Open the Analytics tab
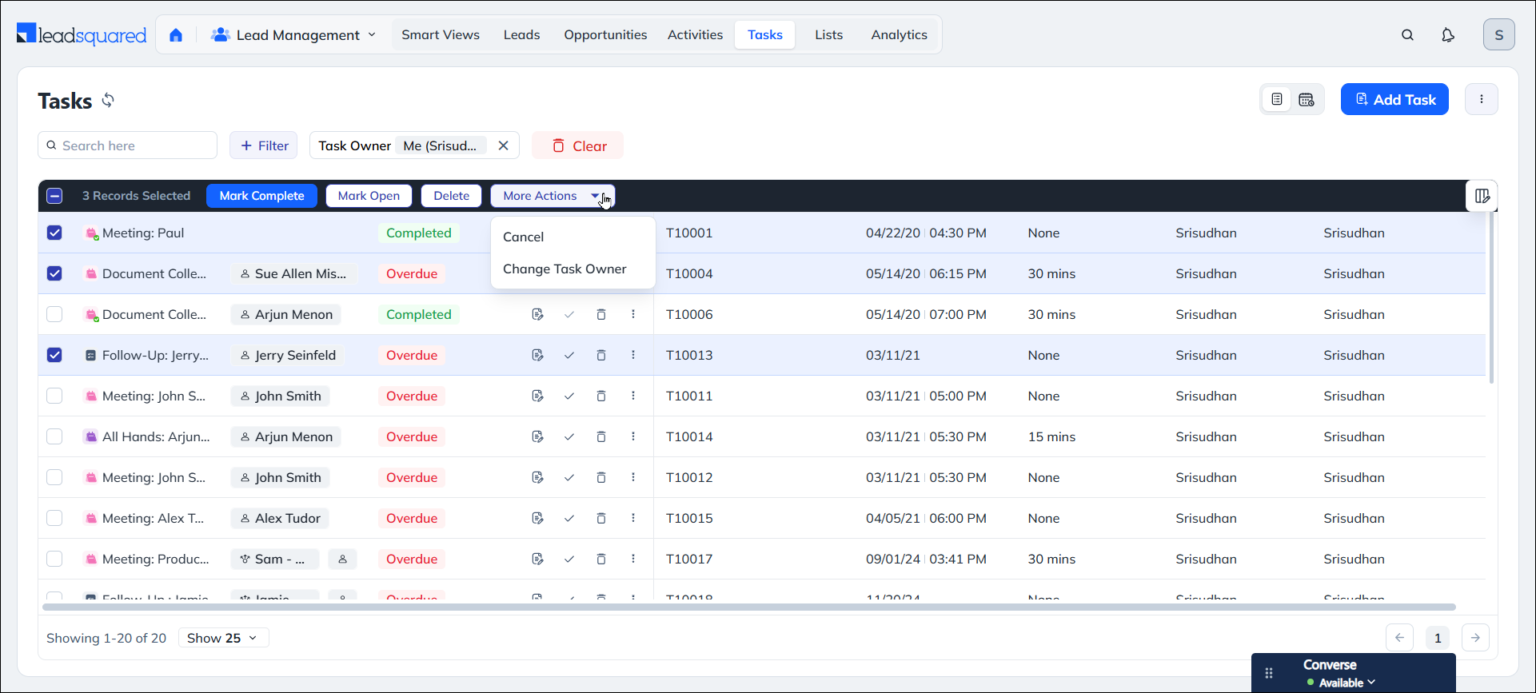Screen dimensions: 1536x693 pyautogui.click(x=899, y=35)
